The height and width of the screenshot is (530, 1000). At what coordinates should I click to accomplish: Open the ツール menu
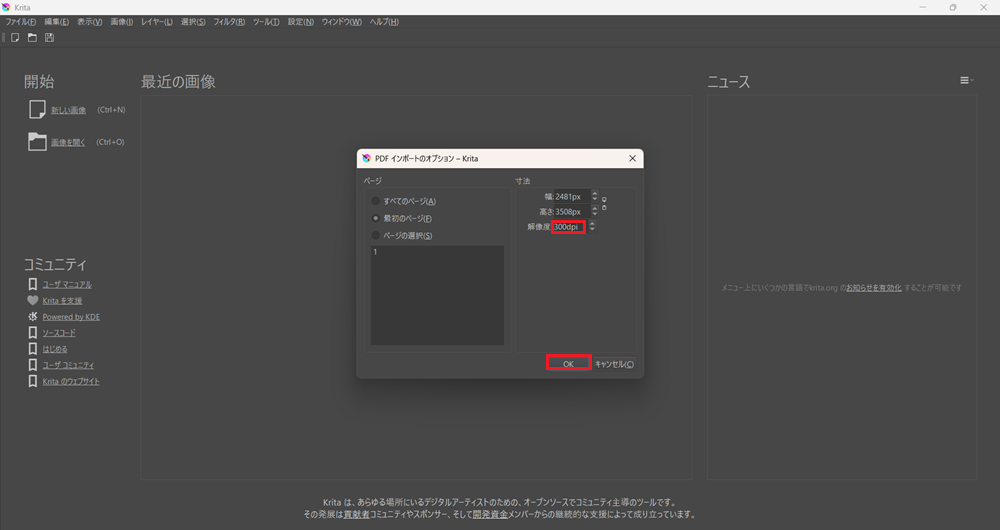pos(266,22)
